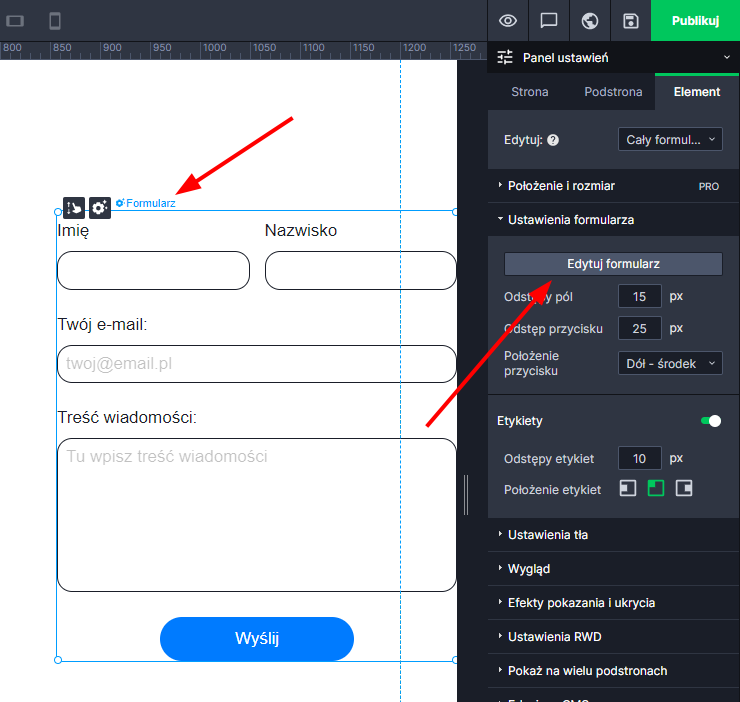Open the Położenie przycisku dropdown
Screen dimensions: 740x702
coord(670,364)
